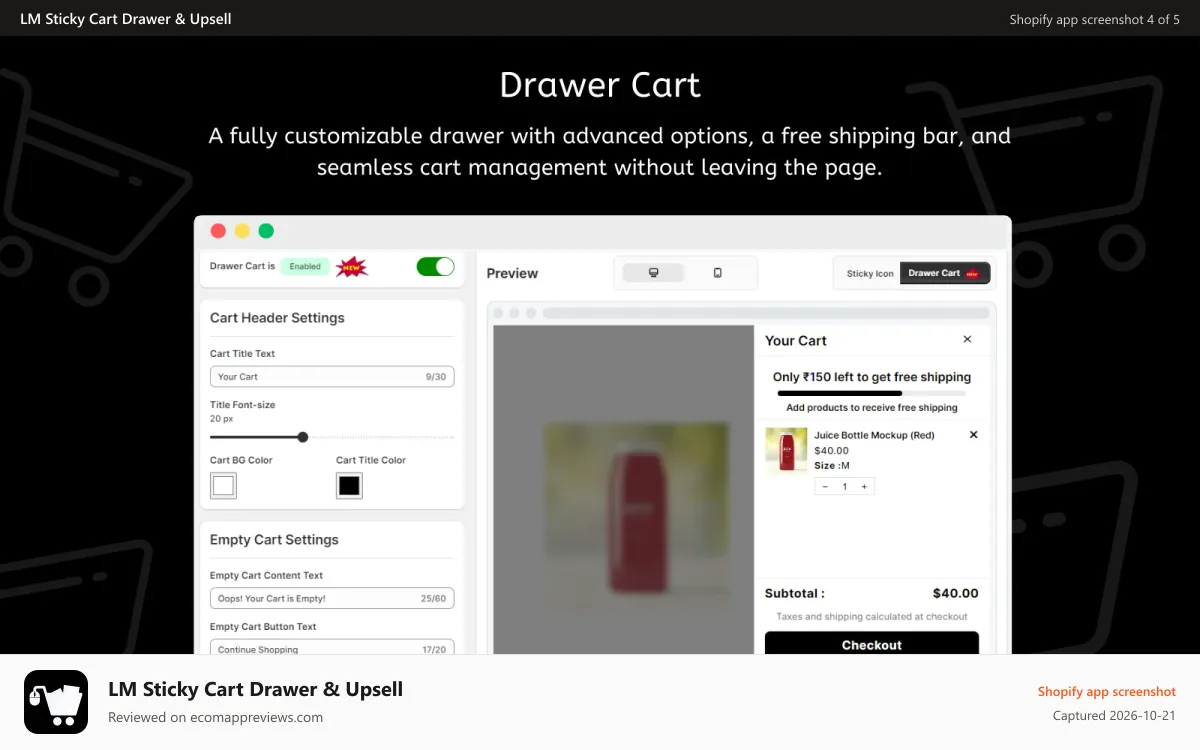Image resolution: width=1200 pixels, height=750 pixels.
Task: Click the Juice Bottle product thumbnail
Action: [786, 450]
